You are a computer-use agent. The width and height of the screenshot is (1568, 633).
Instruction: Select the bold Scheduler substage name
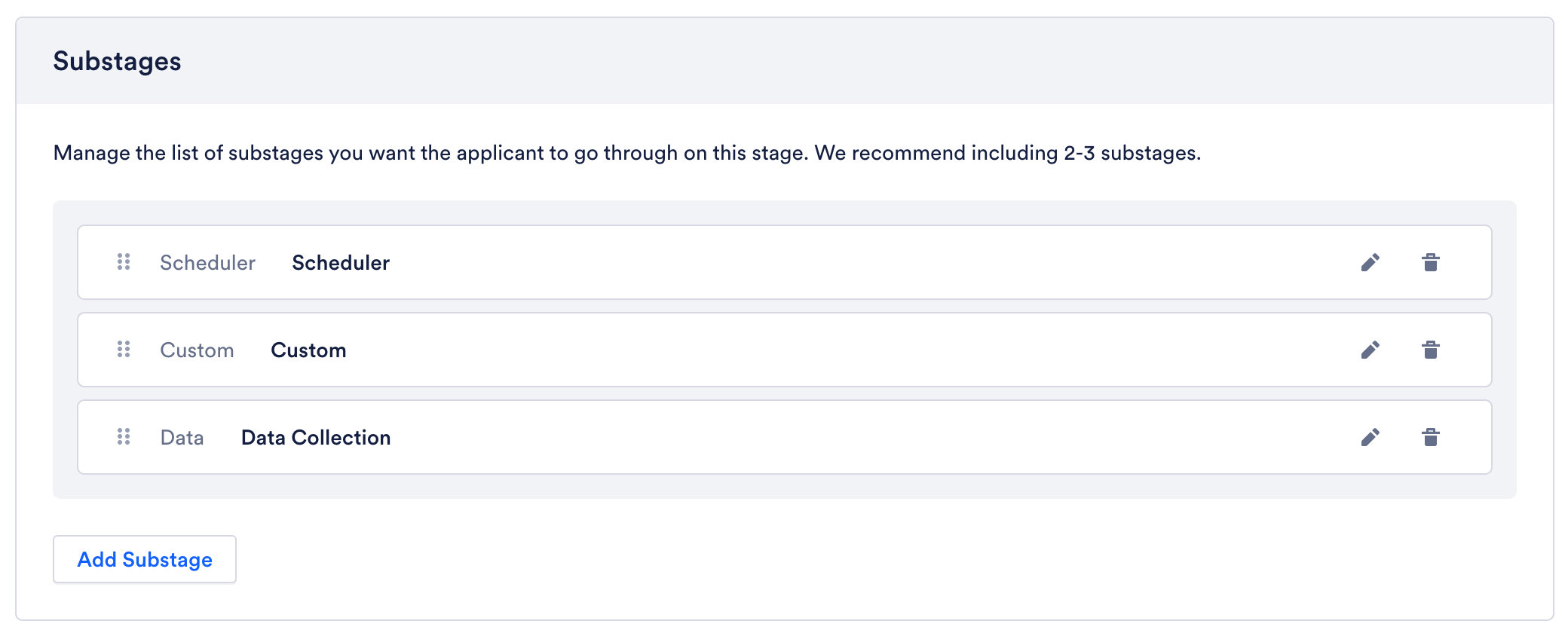click(x=341, y=263)
